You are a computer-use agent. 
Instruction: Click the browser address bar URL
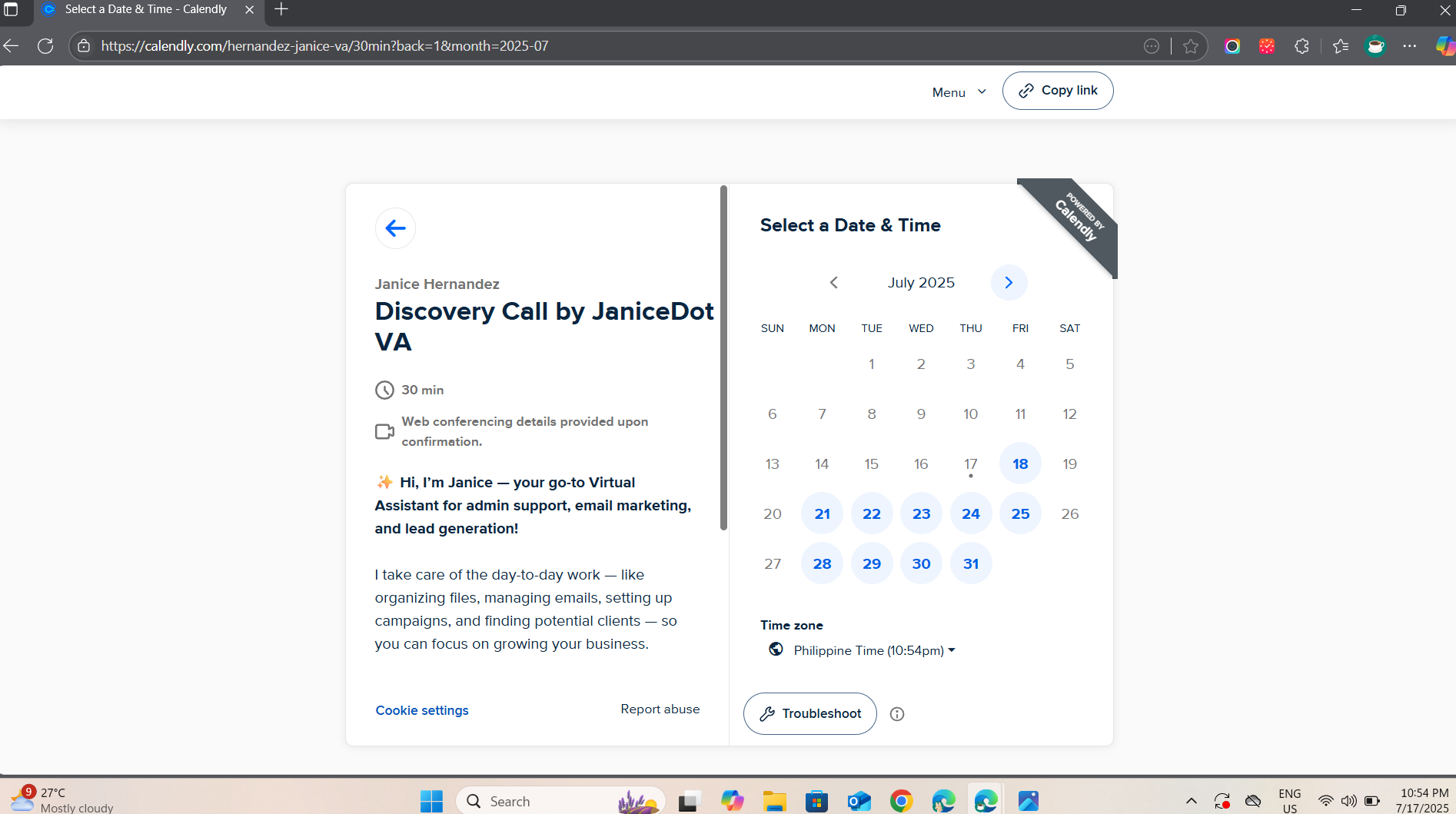coord(324,46)
